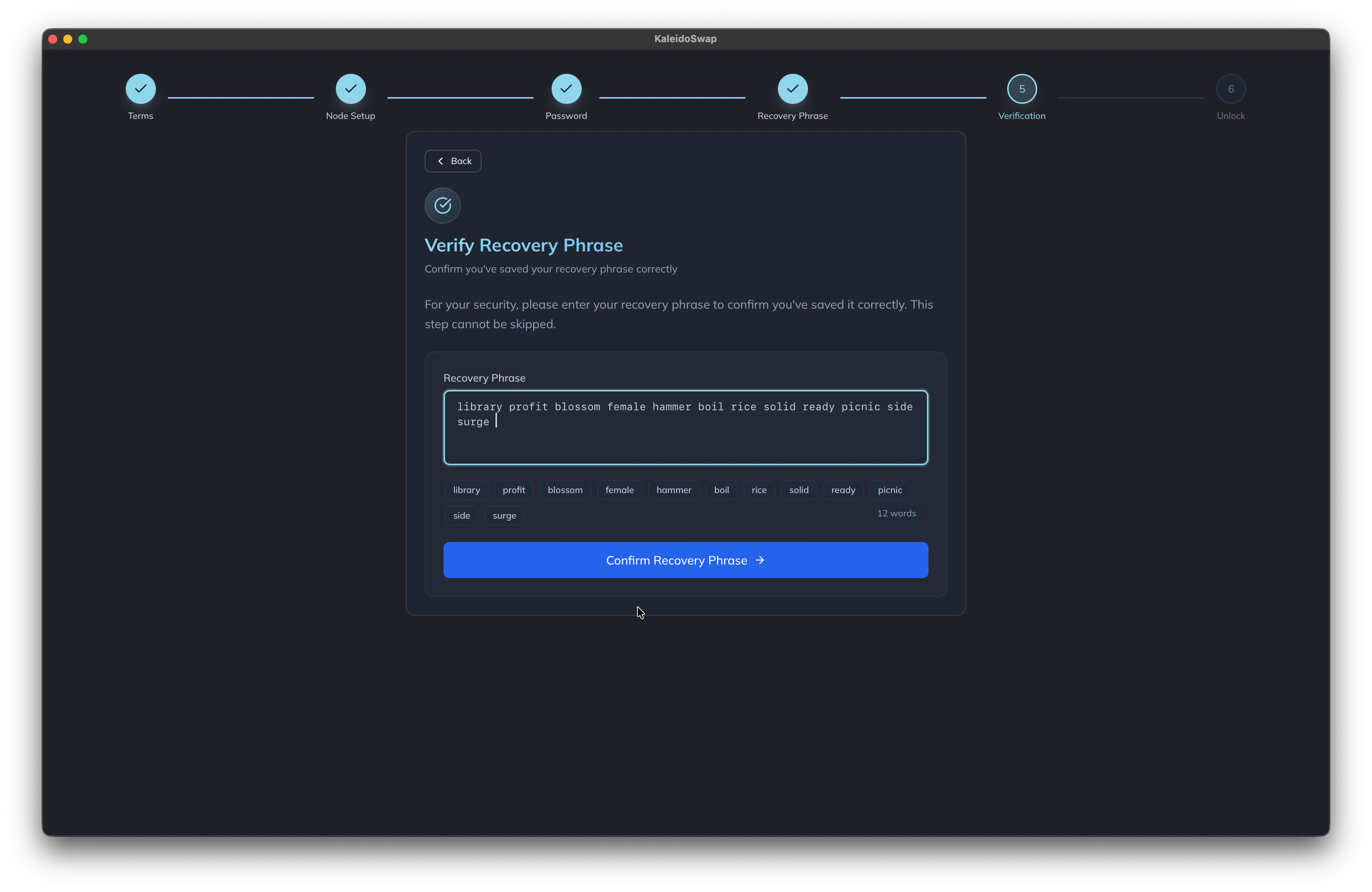This screenshot has height=892, width=1372.
Task: Click the Terms step checkmark icon
Action: 141,89
